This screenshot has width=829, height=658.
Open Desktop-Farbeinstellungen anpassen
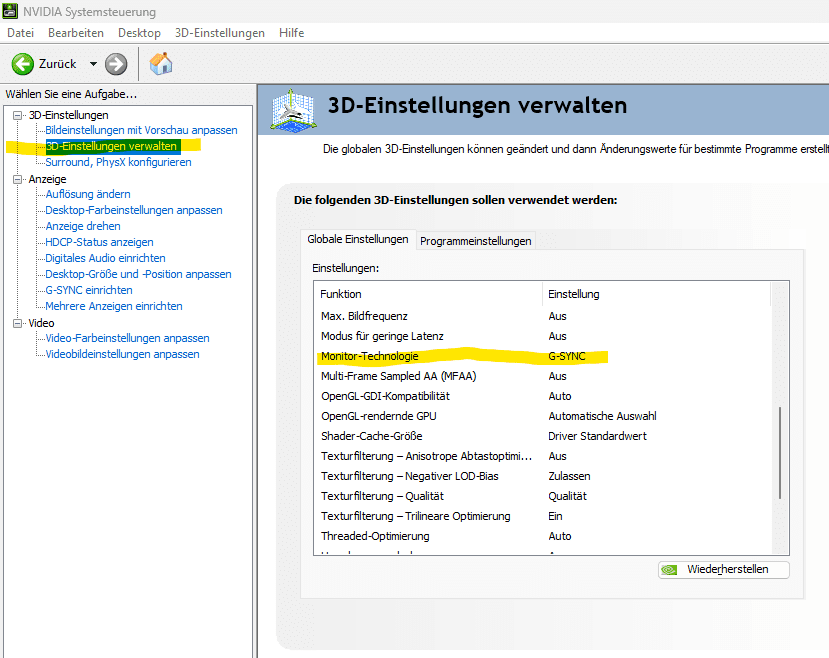134,210
